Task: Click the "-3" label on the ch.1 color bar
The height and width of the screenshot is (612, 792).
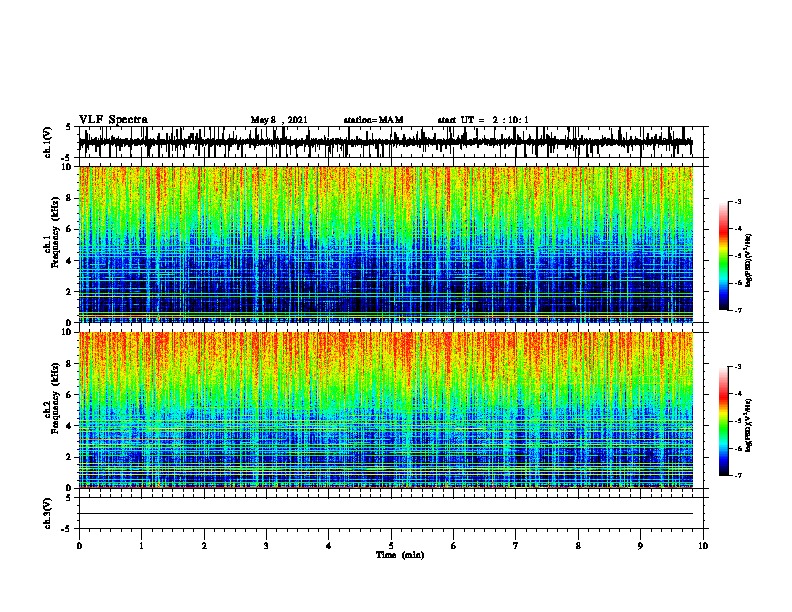Action: tap(738, 201)
